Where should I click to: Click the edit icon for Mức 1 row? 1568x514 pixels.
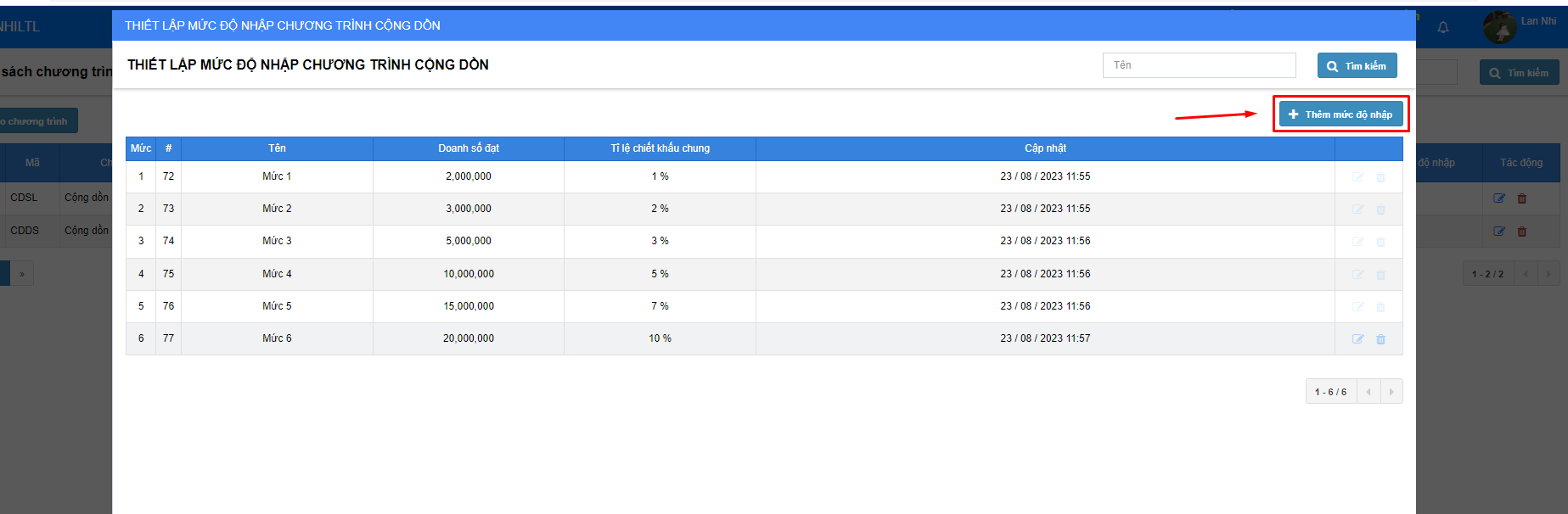(x=1357, y=177)
